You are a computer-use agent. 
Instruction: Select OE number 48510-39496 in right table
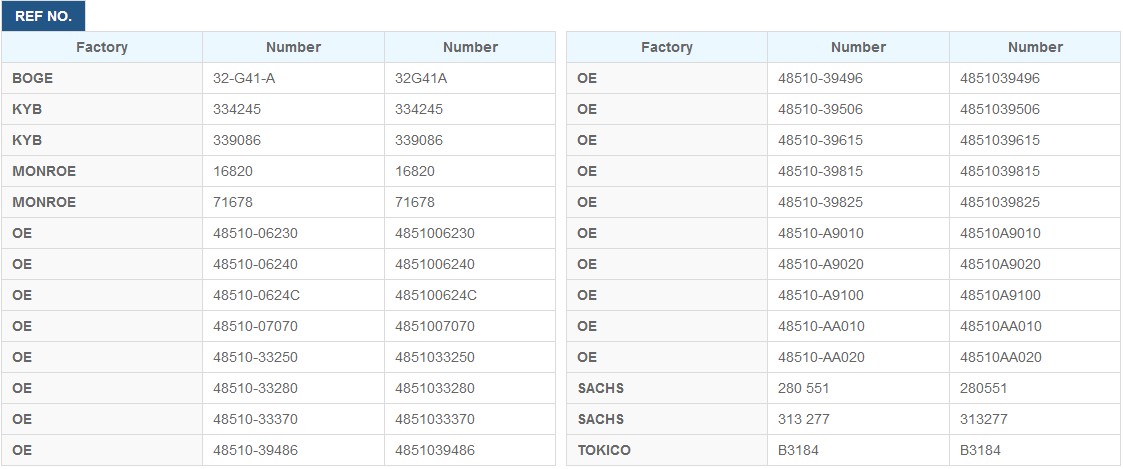click(859, 78)
